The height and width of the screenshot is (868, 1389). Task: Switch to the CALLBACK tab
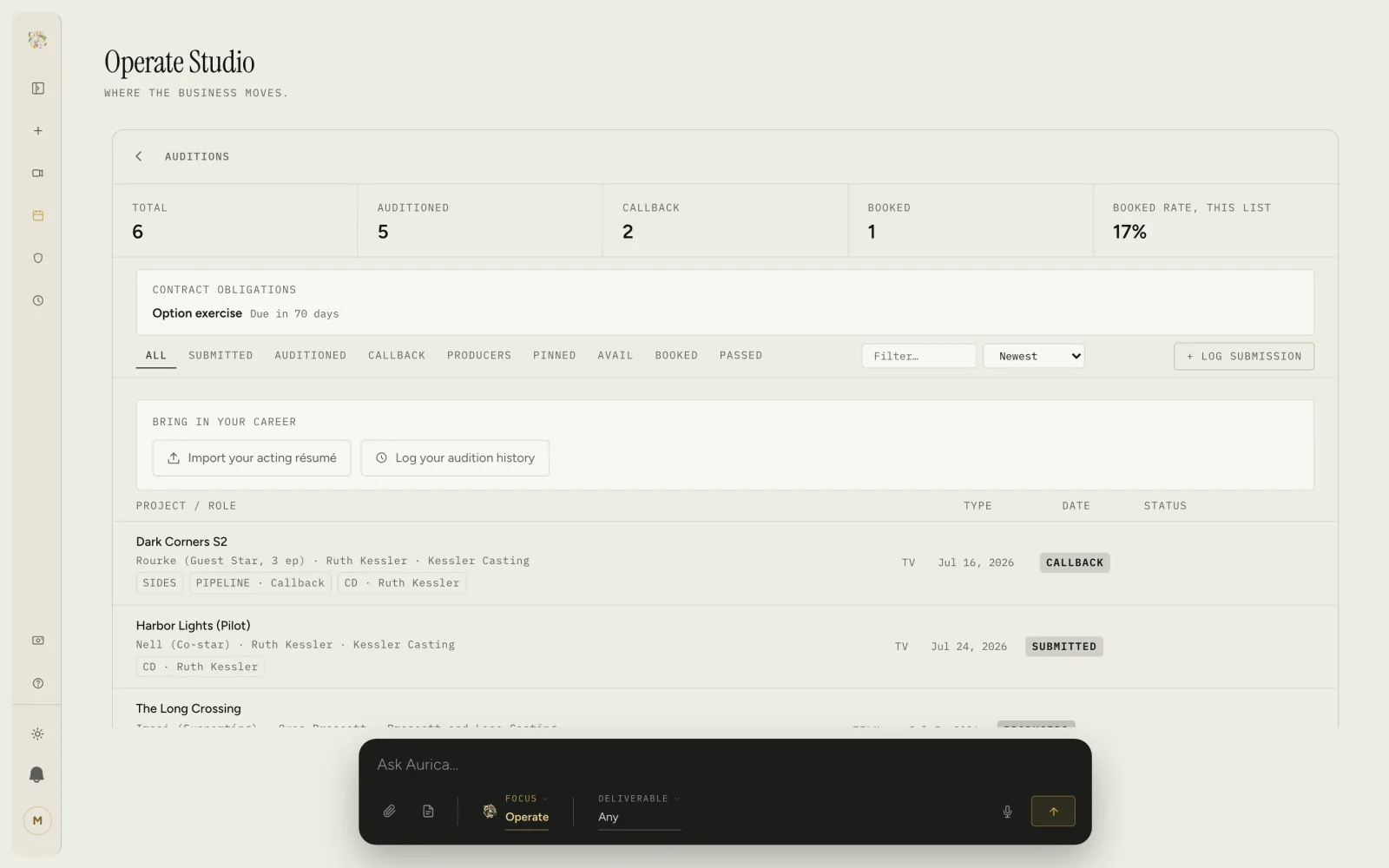click(397, 355)
